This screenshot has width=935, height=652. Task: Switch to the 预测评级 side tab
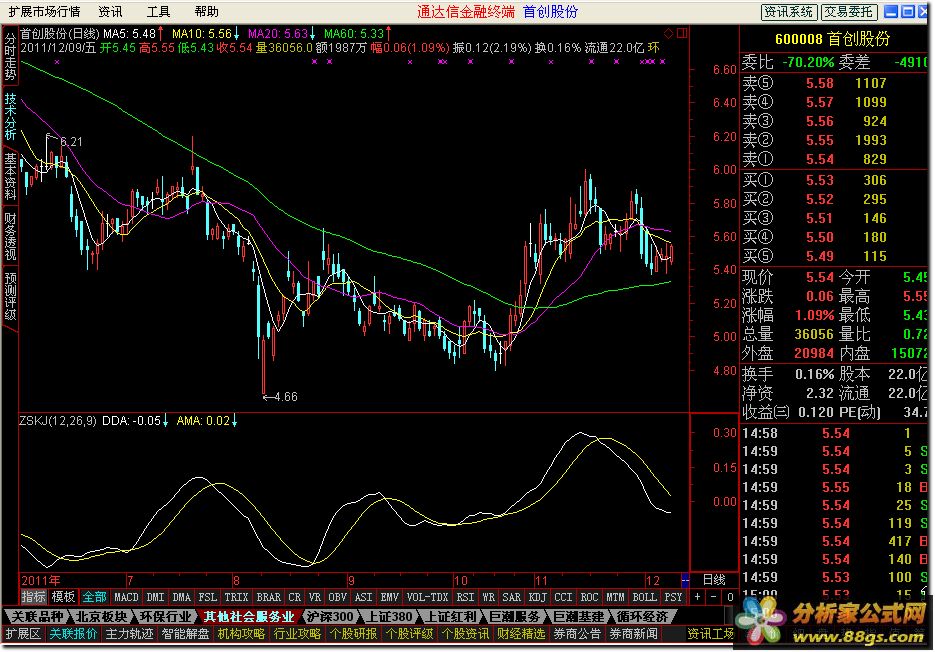[10, 296]
